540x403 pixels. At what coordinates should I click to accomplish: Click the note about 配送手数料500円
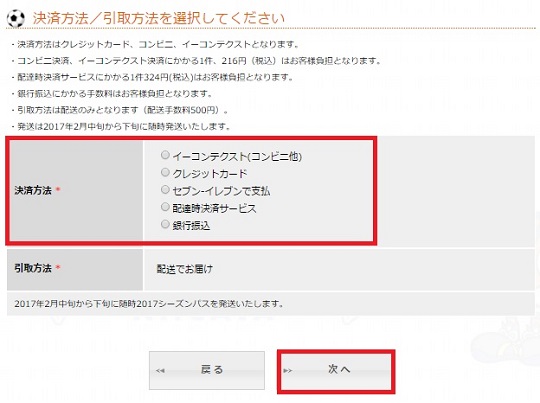pos(122,110)
